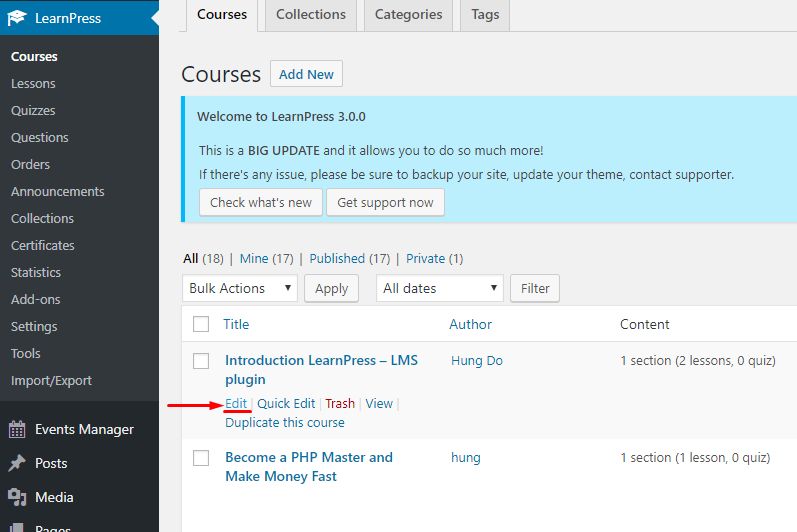Click Quick Edit for Introduction LearnPress
The height and width of the screenshot is (532, 797).
pos(286,403)
